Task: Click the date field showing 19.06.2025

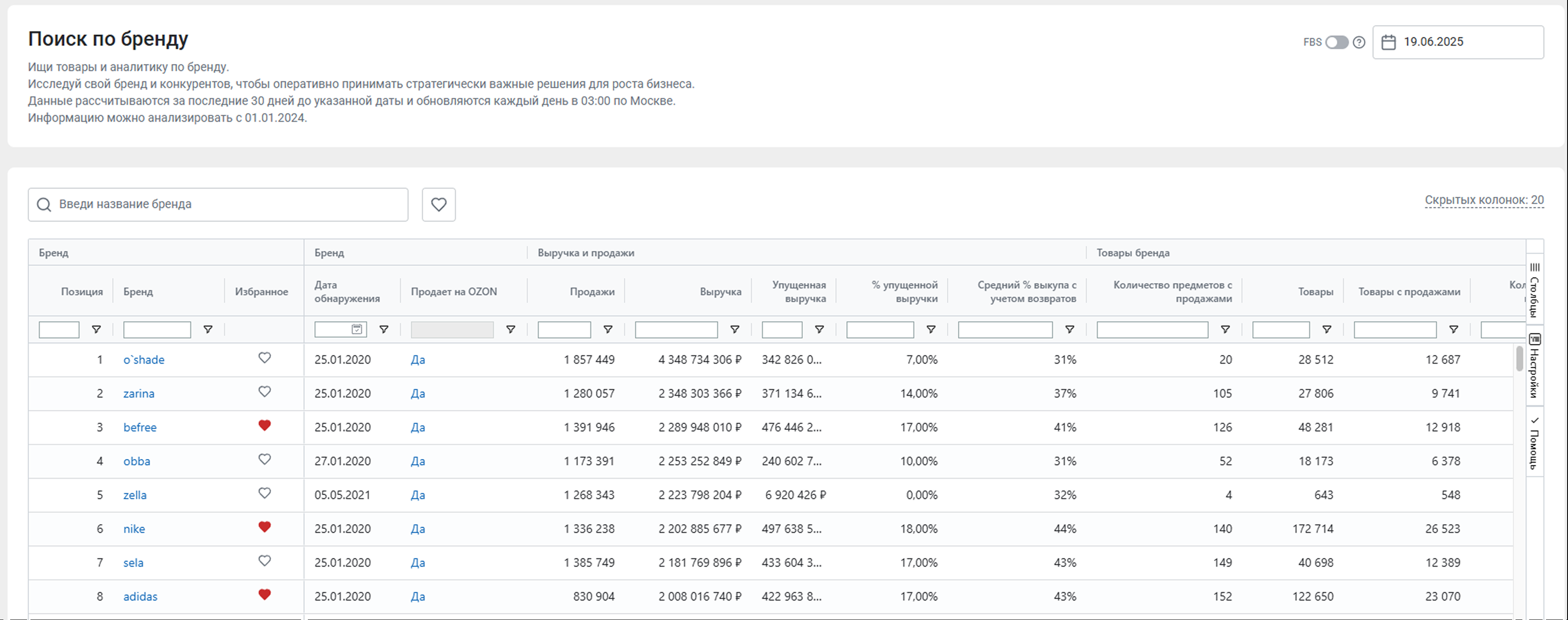Action: 1458,42
